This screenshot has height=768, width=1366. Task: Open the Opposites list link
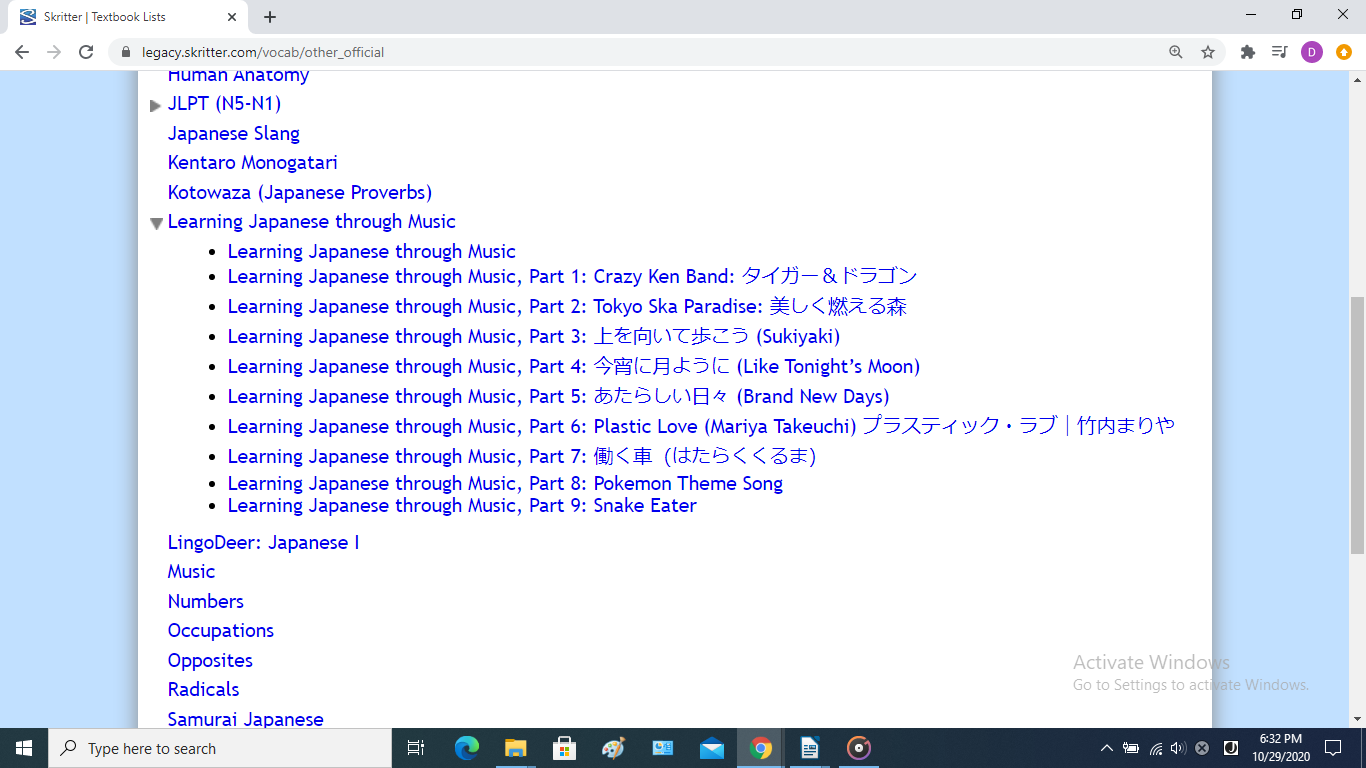click(x=210, y=660)
